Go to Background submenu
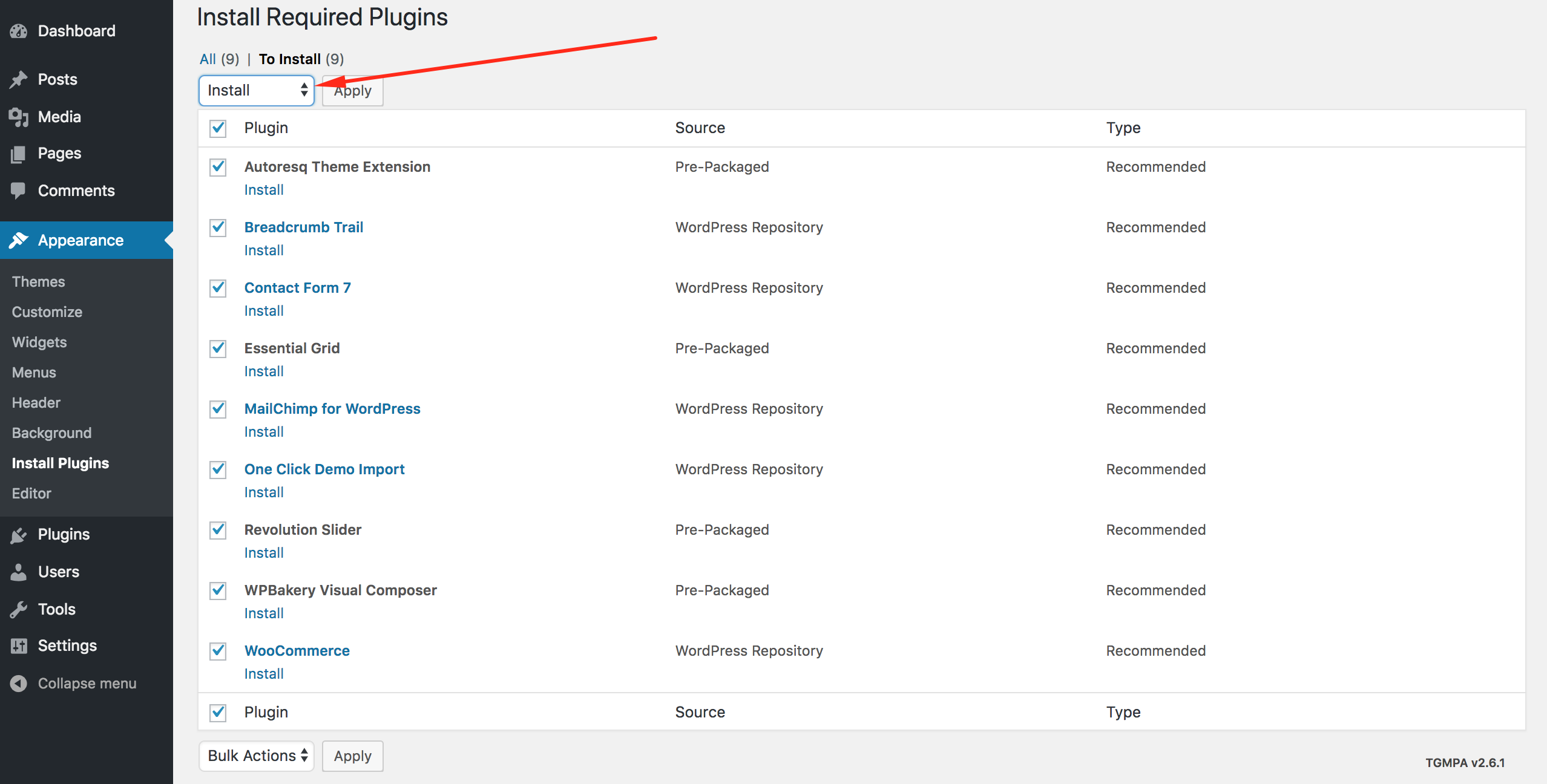Screen dimensions: 1547x784 click(x=52, y=433)
